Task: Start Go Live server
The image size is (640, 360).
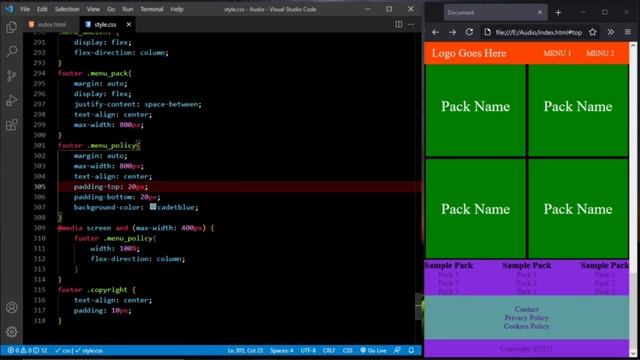Action: [x=373, y=350]
